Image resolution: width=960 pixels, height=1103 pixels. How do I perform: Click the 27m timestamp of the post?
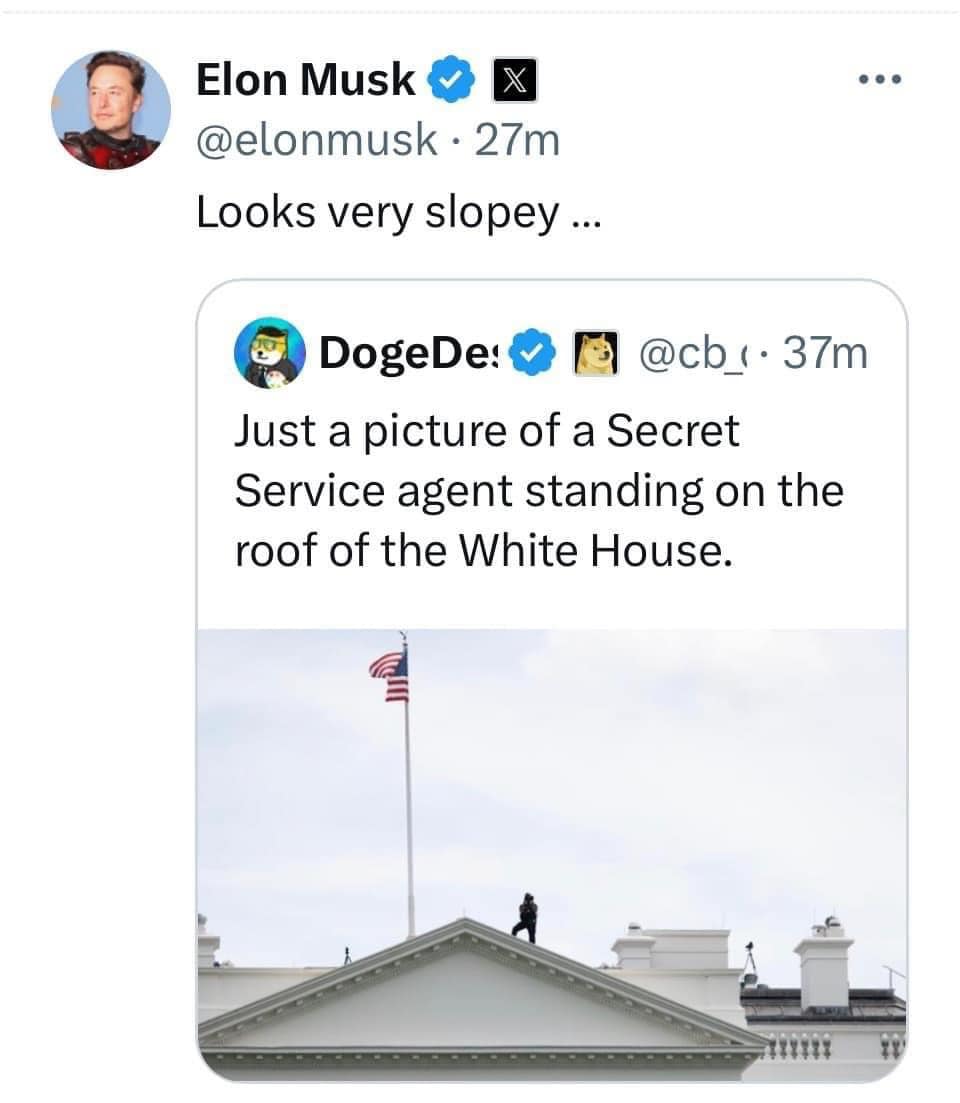tap(517, 141)
